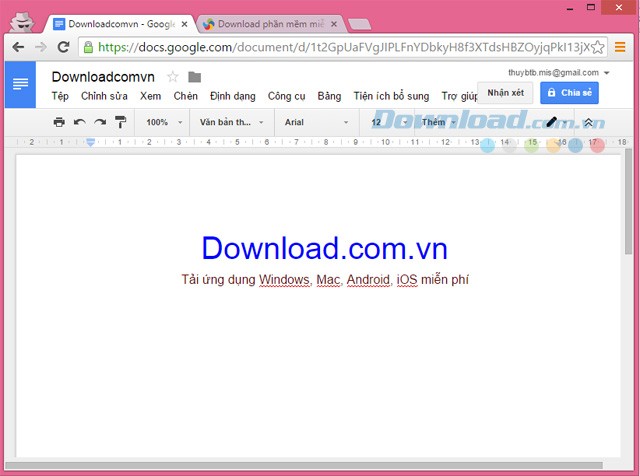Screen dimensions: 640x476
Task: Open the Tệp menu
Action: 60,96
